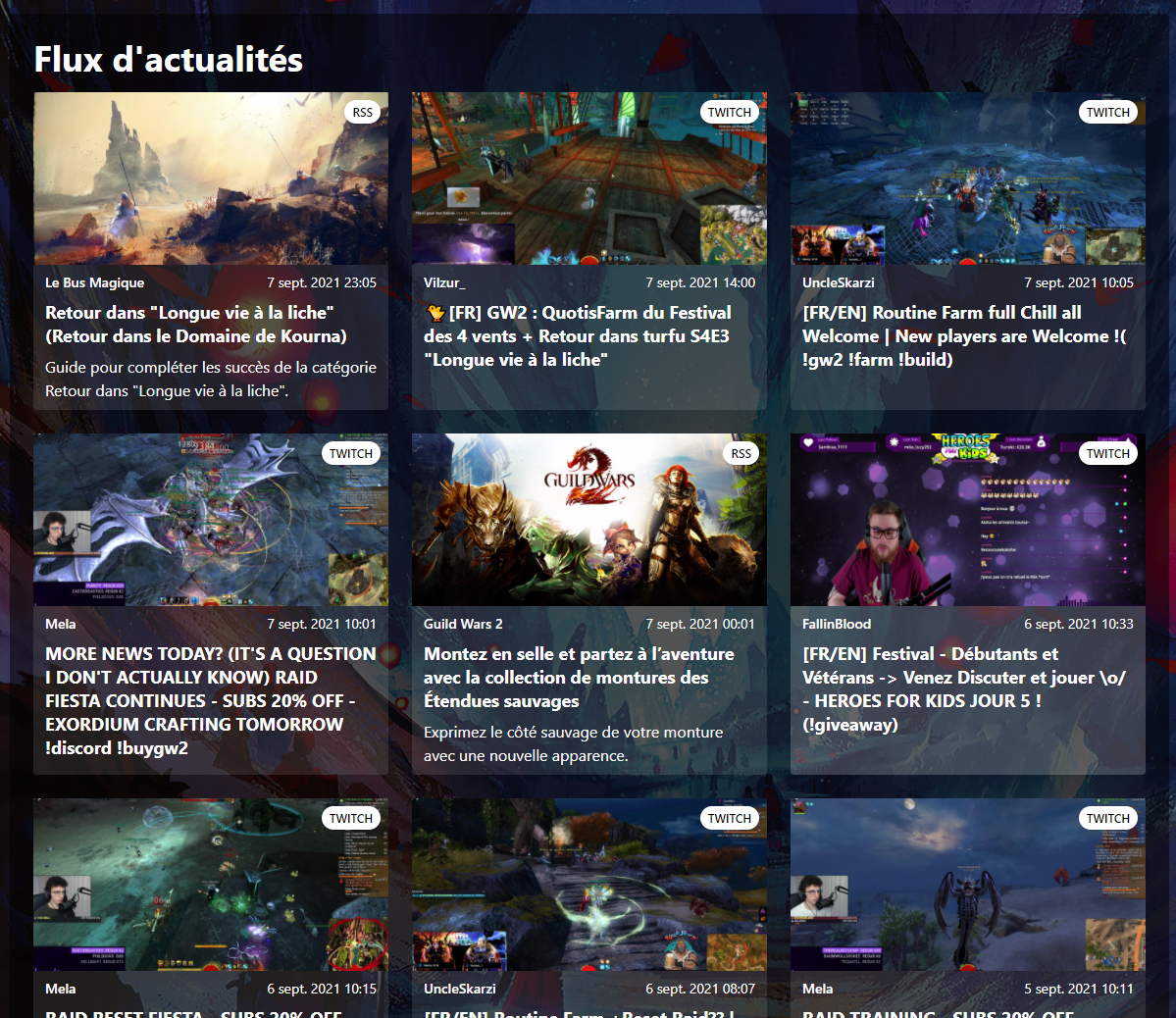Screen dimensions: 1176x1018
Task: Click the FallinBlood streamer thumbnail
Action: (x=967, y=520)
